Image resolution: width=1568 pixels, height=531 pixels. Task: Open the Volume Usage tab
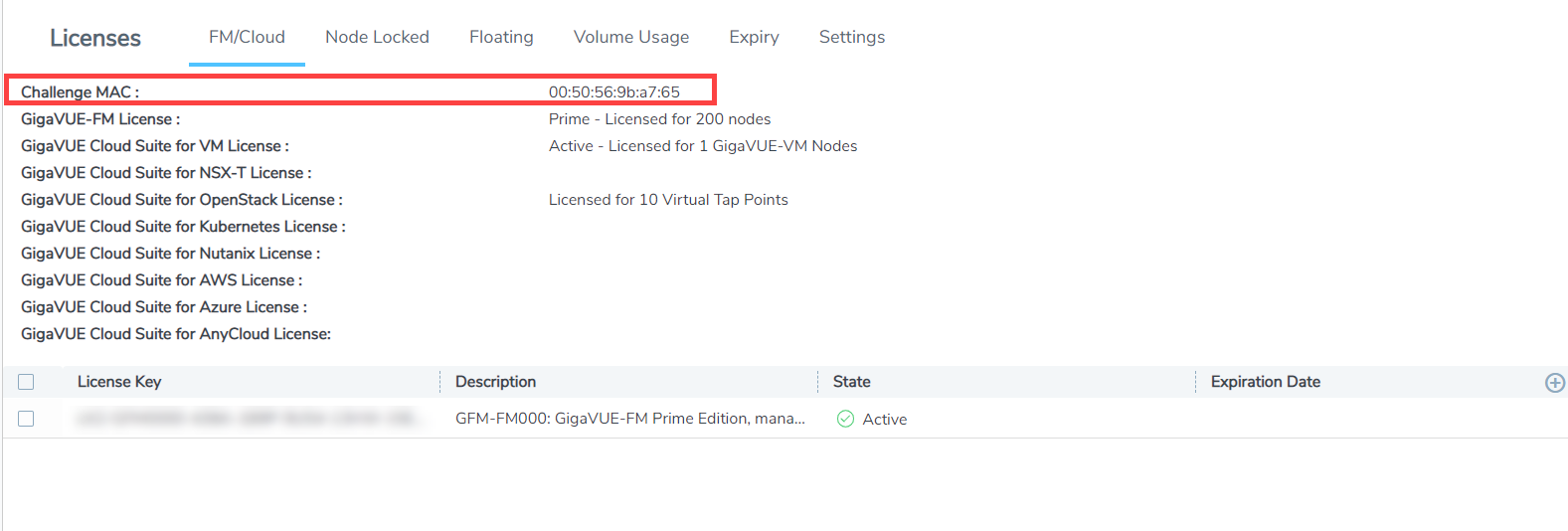(631, 37)
